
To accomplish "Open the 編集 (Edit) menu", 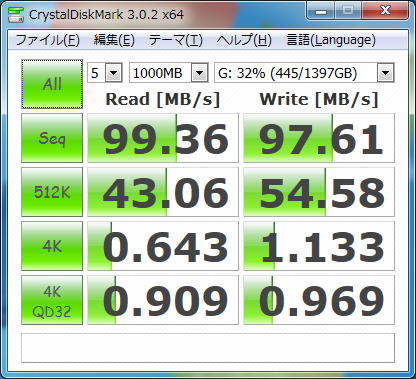I will click(x=114, y=40).
